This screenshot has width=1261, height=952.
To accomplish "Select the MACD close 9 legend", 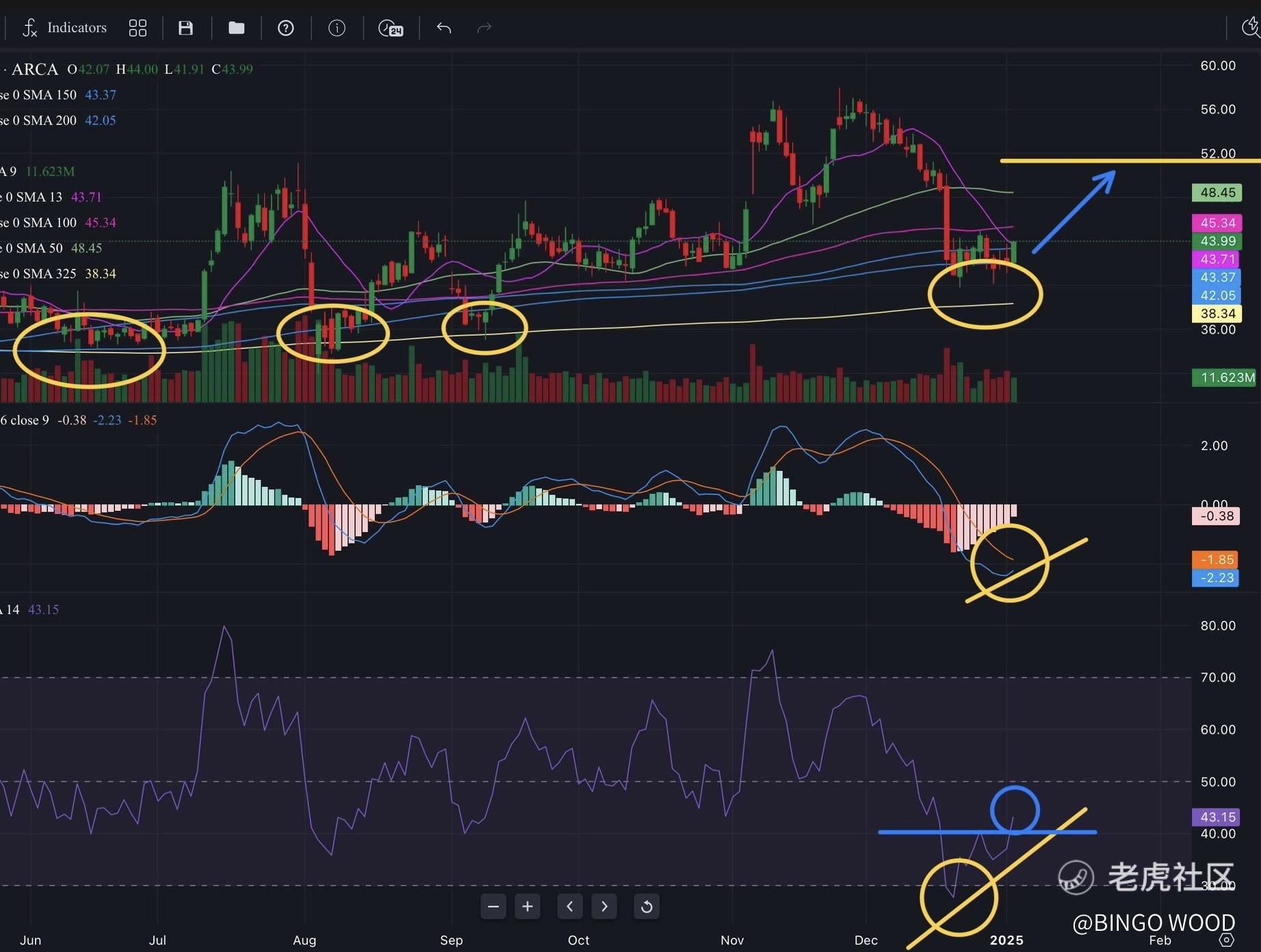I will pos(79,420).
